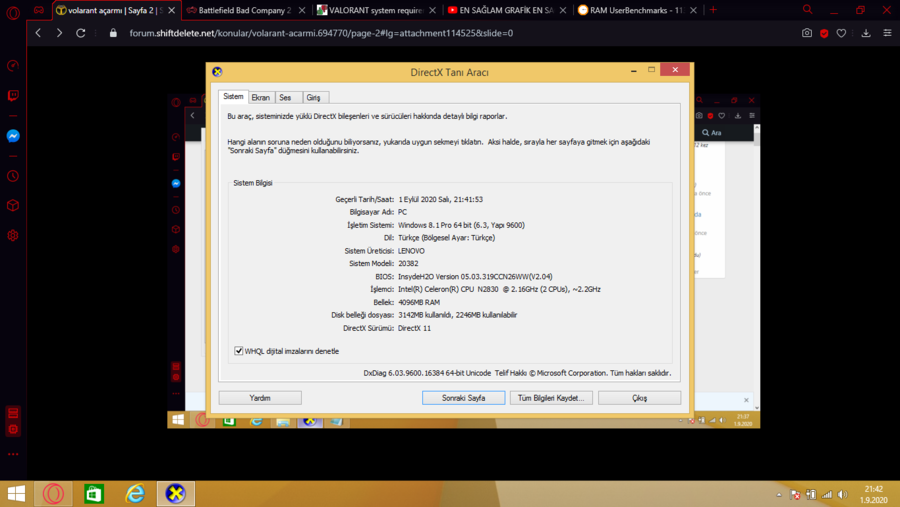Show hidden tray icons arrow
This screenshot has height=507, width=900.
[779, 494]
